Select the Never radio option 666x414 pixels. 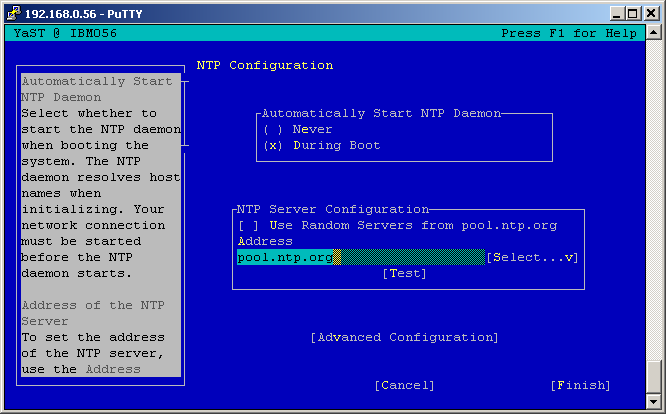point(297,129)
